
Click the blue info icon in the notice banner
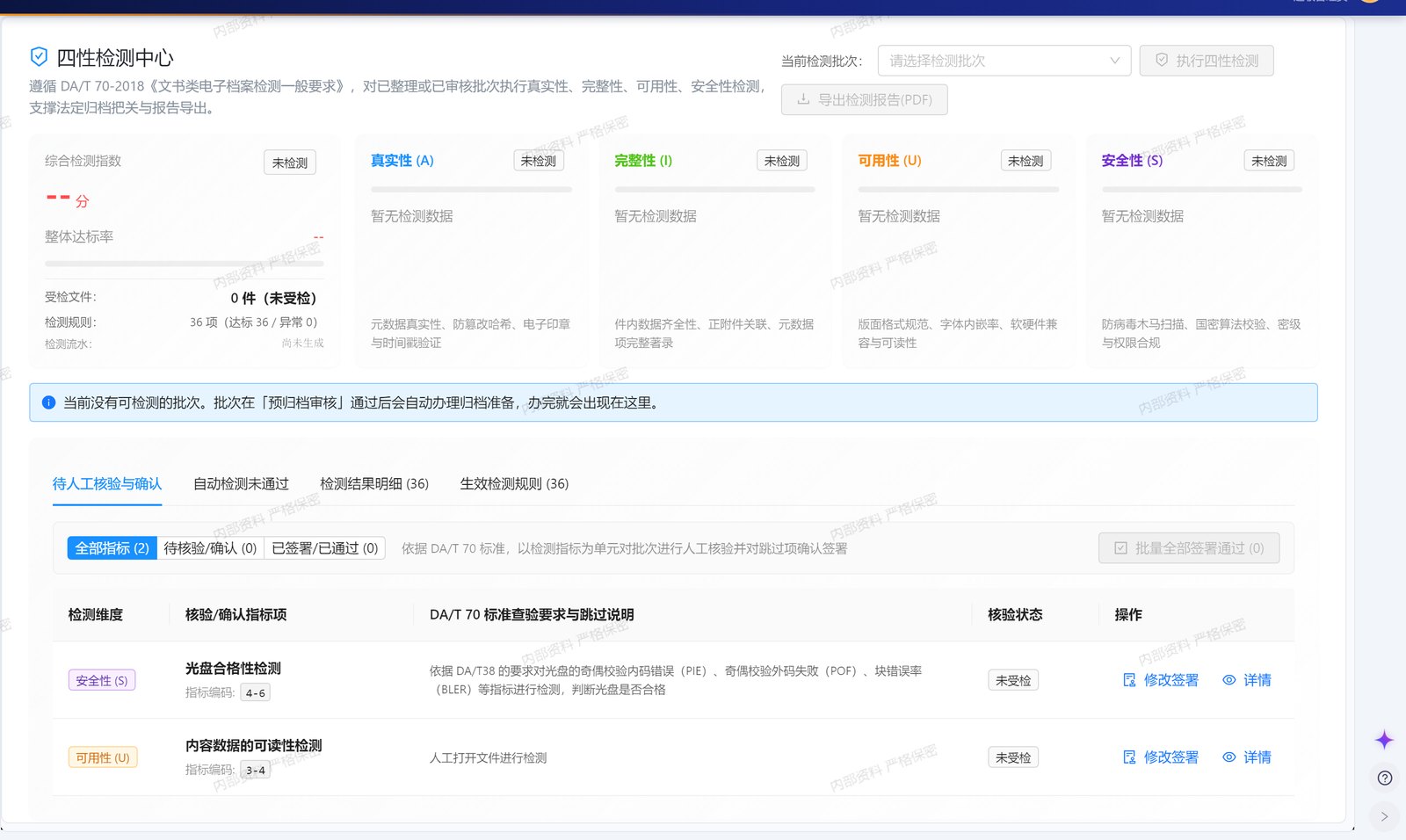pos(48,402)
